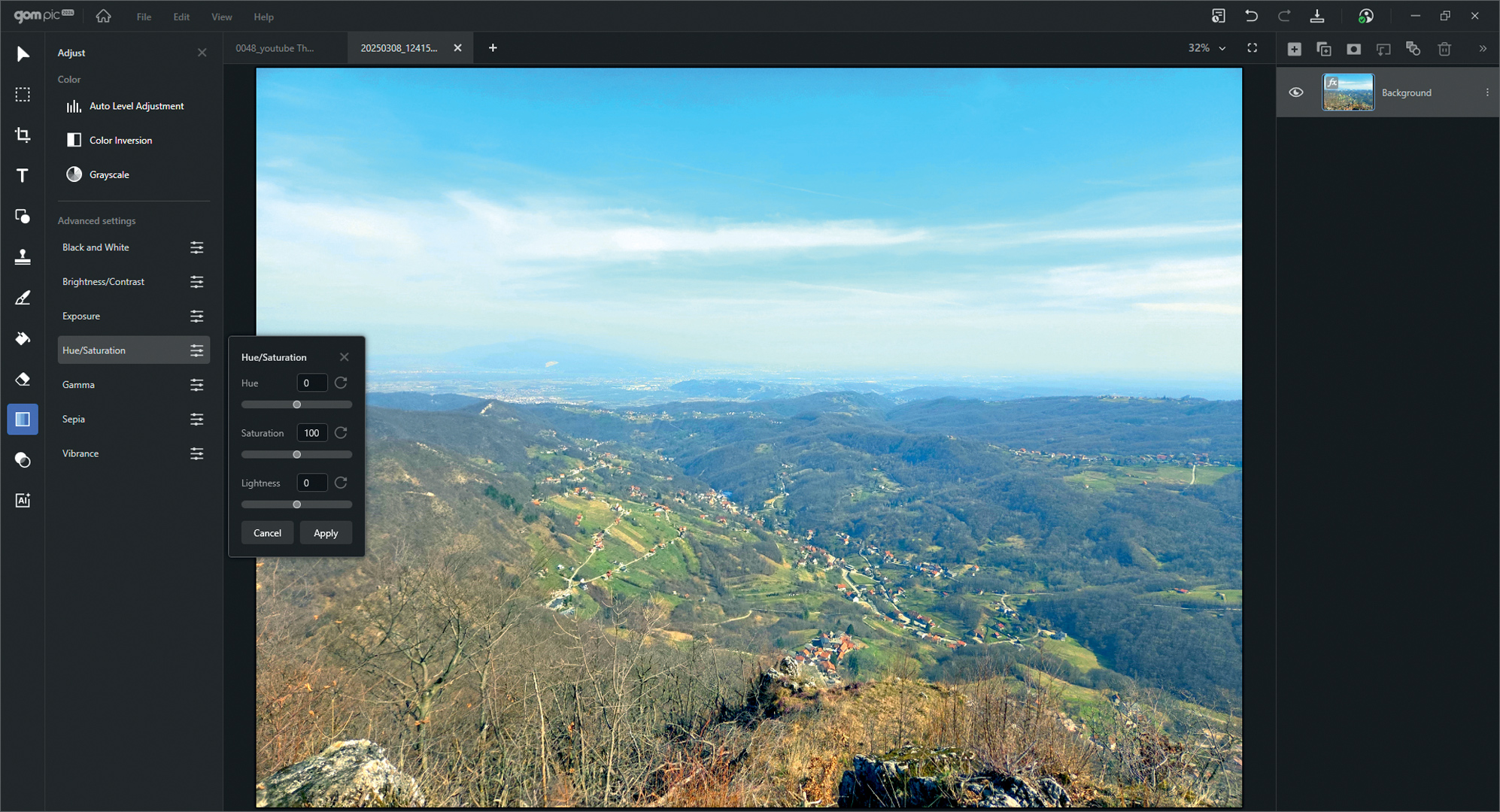The height and width of the screenshot is (812, 1500).
Task: Reset the Saturation value
Action: tap(341, 432)
